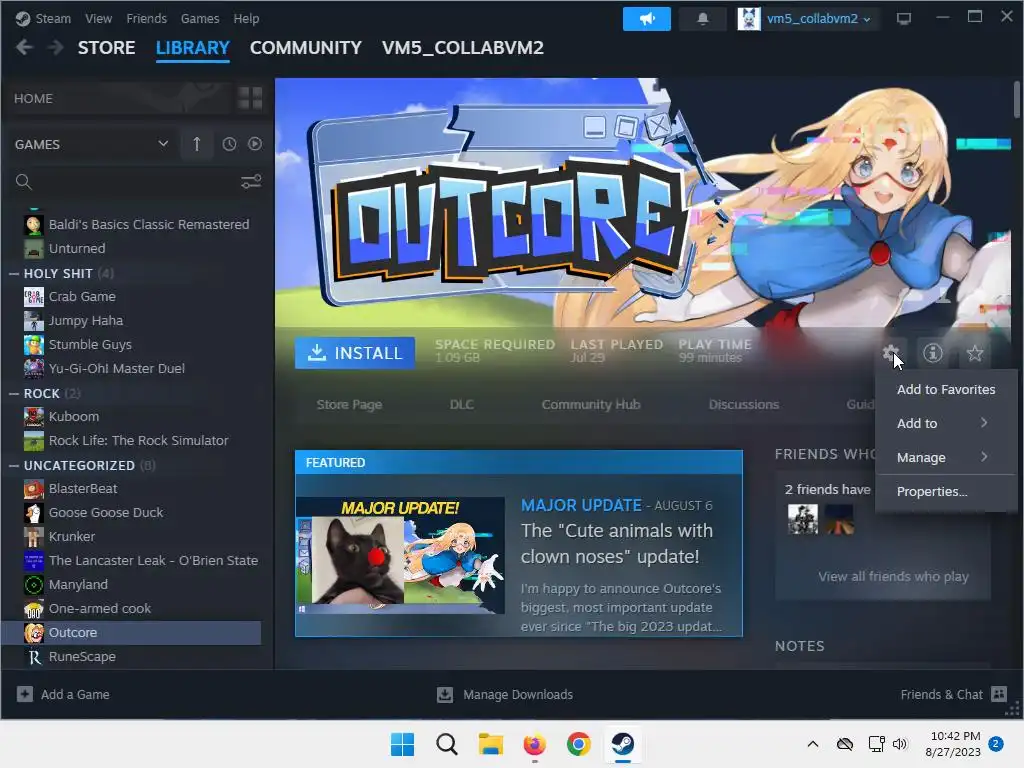The image size is (1024, 768).
Task: Click the INSTALL button
Action: click(355, 353)
